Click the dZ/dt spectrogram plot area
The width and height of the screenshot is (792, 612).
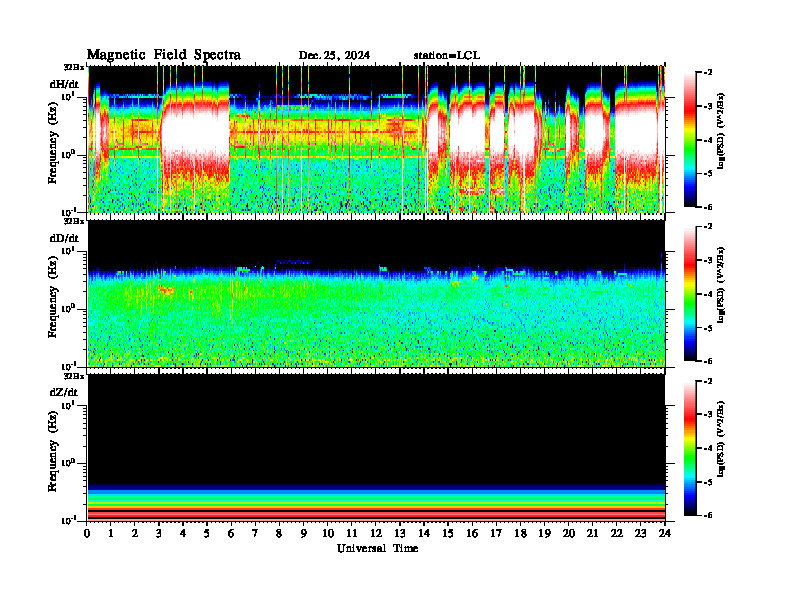click(376, 447)
